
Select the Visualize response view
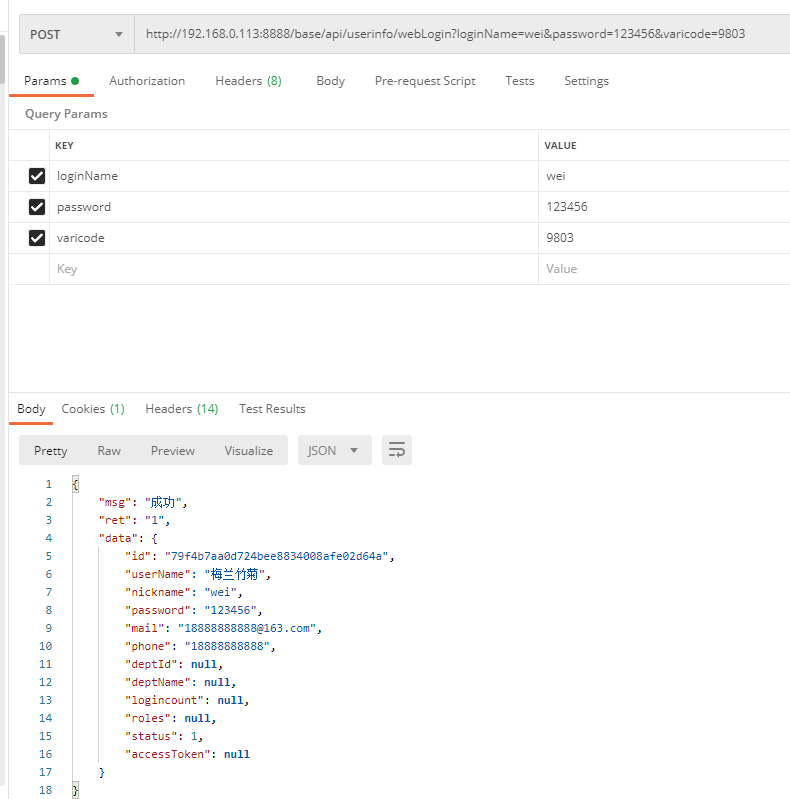(249, 450)
